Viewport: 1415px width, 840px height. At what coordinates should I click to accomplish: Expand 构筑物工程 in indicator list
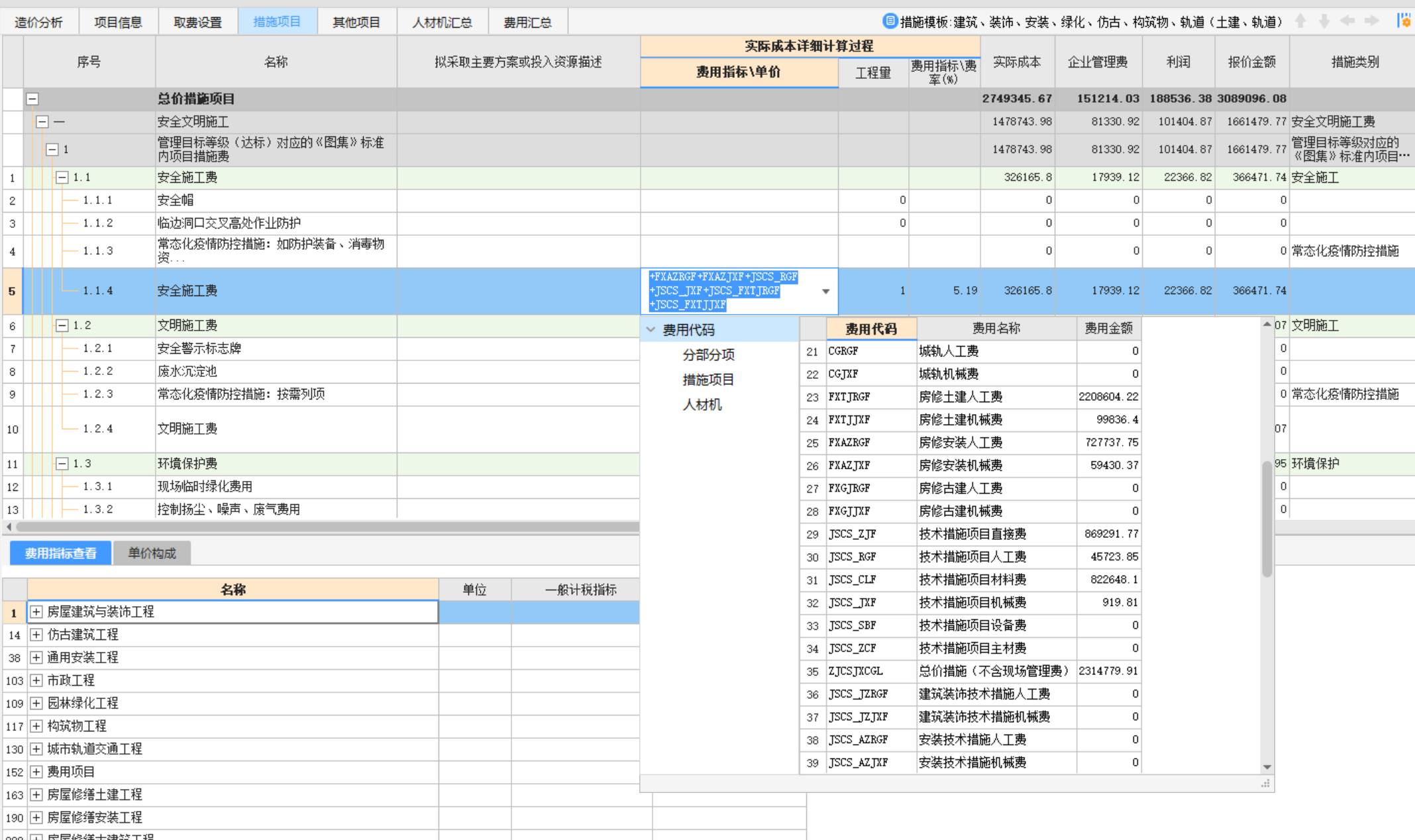pos(36,726)
